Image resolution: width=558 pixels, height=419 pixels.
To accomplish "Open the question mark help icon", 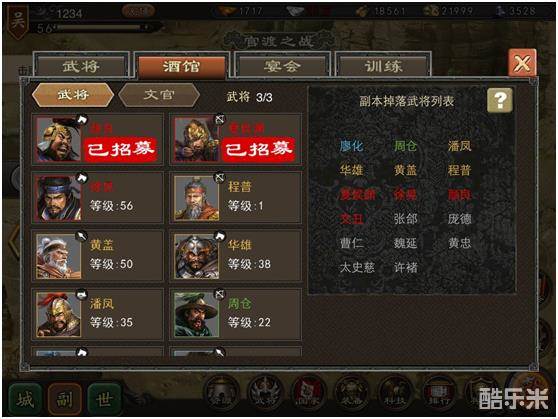I will [500, 100].
